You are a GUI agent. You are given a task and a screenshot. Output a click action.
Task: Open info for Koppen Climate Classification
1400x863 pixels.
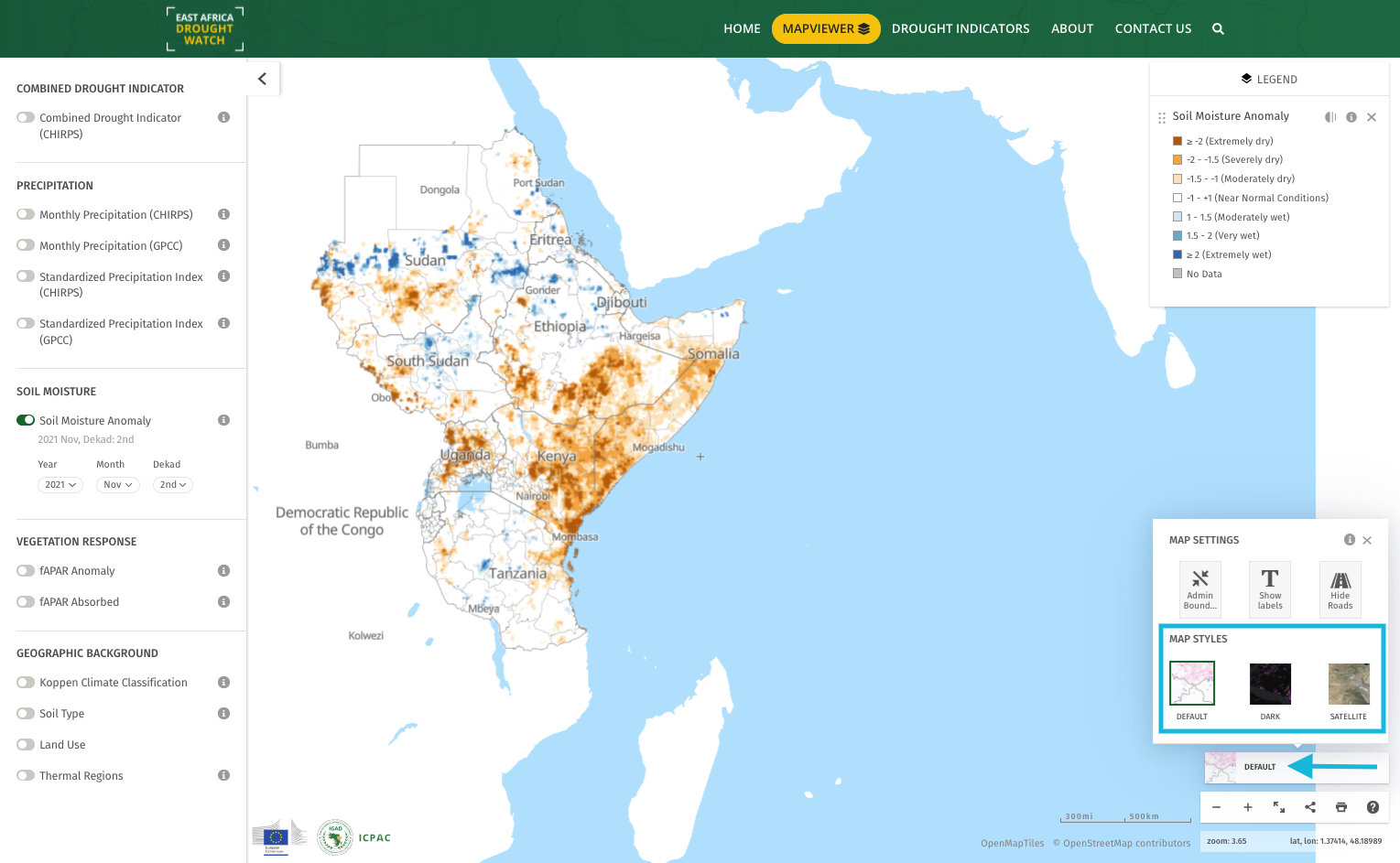(223, 682)
